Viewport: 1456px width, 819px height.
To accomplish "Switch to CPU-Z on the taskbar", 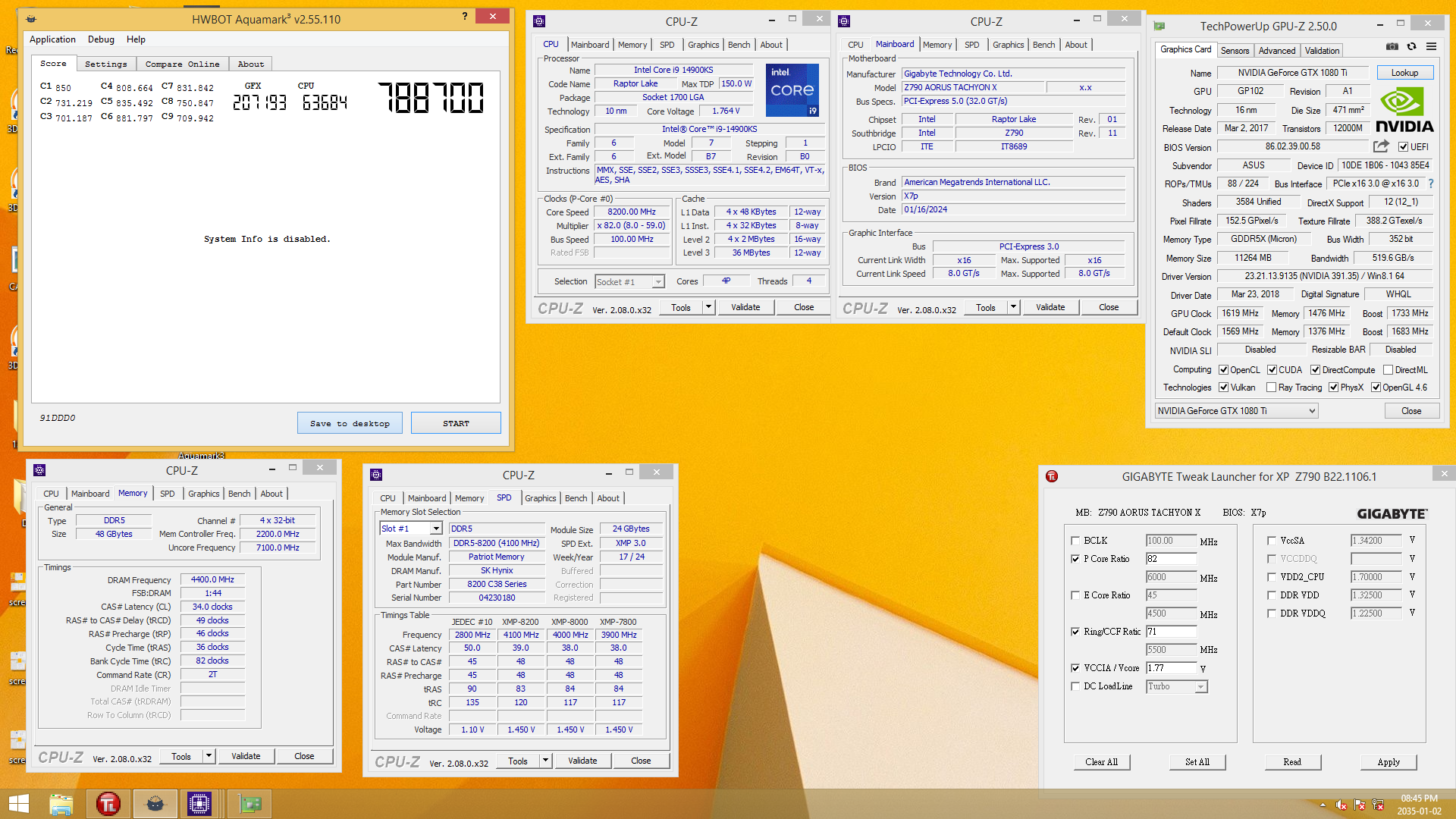I will click(x=199, y=804).
